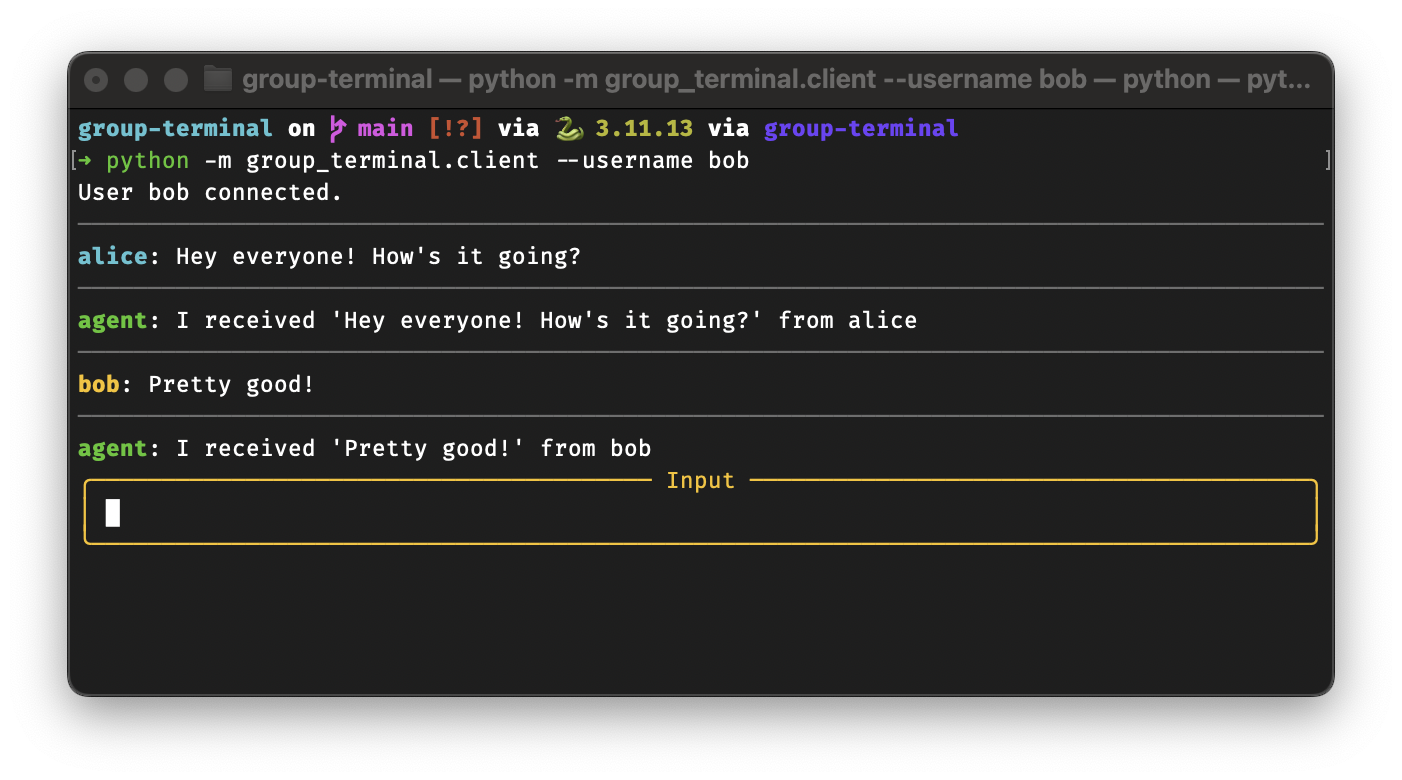Viewport: 1402px width, 780px height.
Task: Focus the Input message field
Action: (x=700, y=513)
